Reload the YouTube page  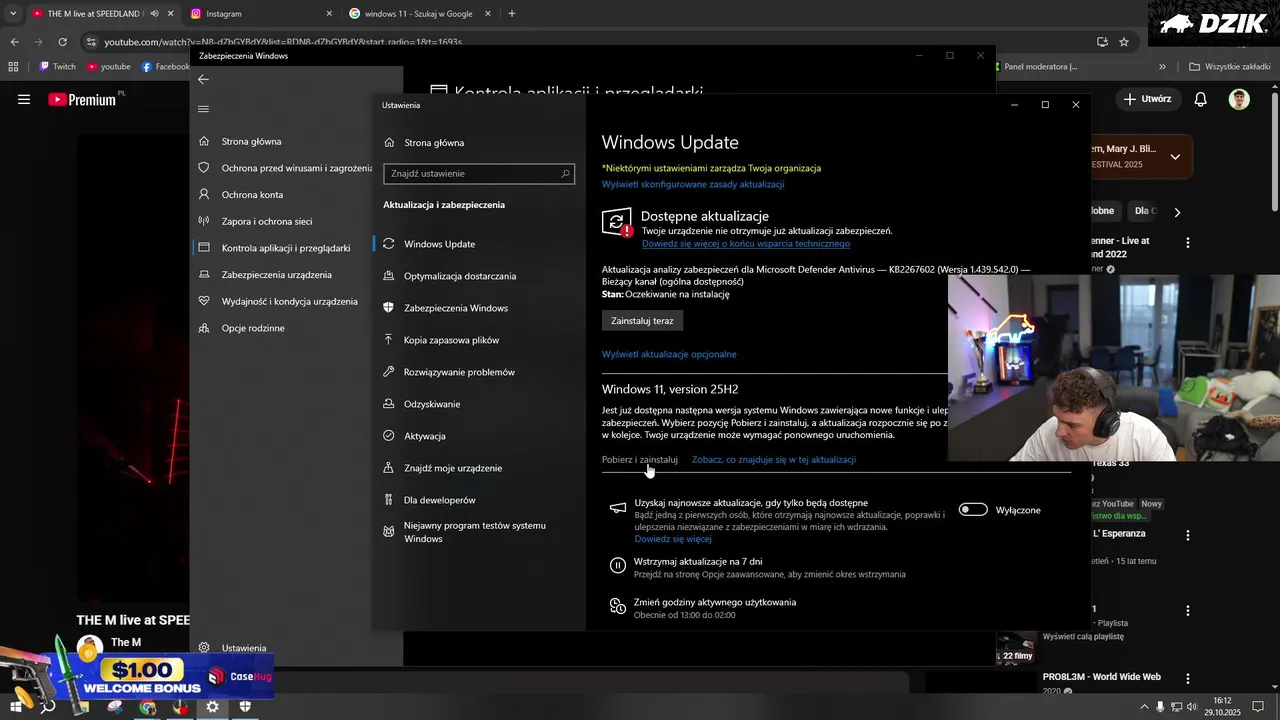tap(63, 42)
